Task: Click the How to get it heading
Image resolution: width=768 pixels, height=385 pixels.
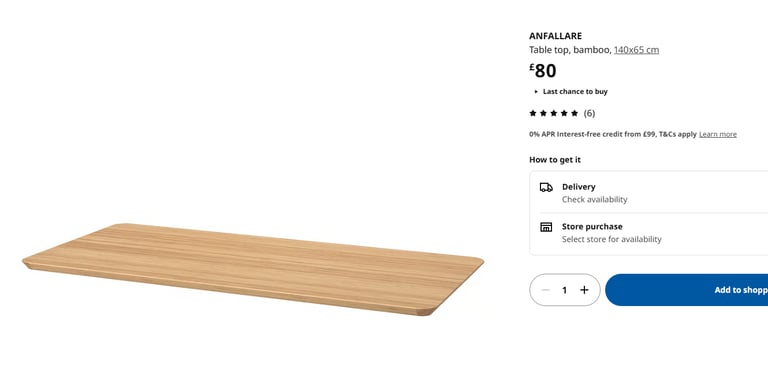Action: tap(555, 160)
